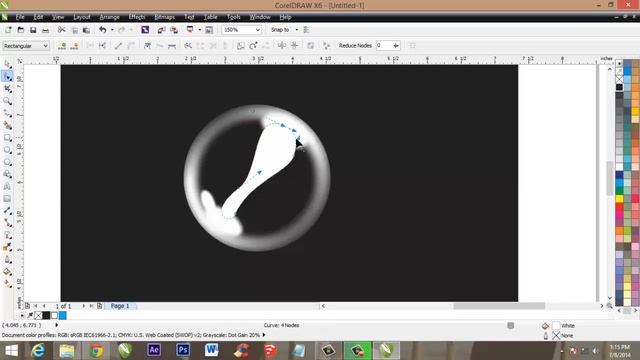The image size is (640, 360).
Task: Click the Add nodes icon
Action: pyautogui.click(x=62, y=46)
